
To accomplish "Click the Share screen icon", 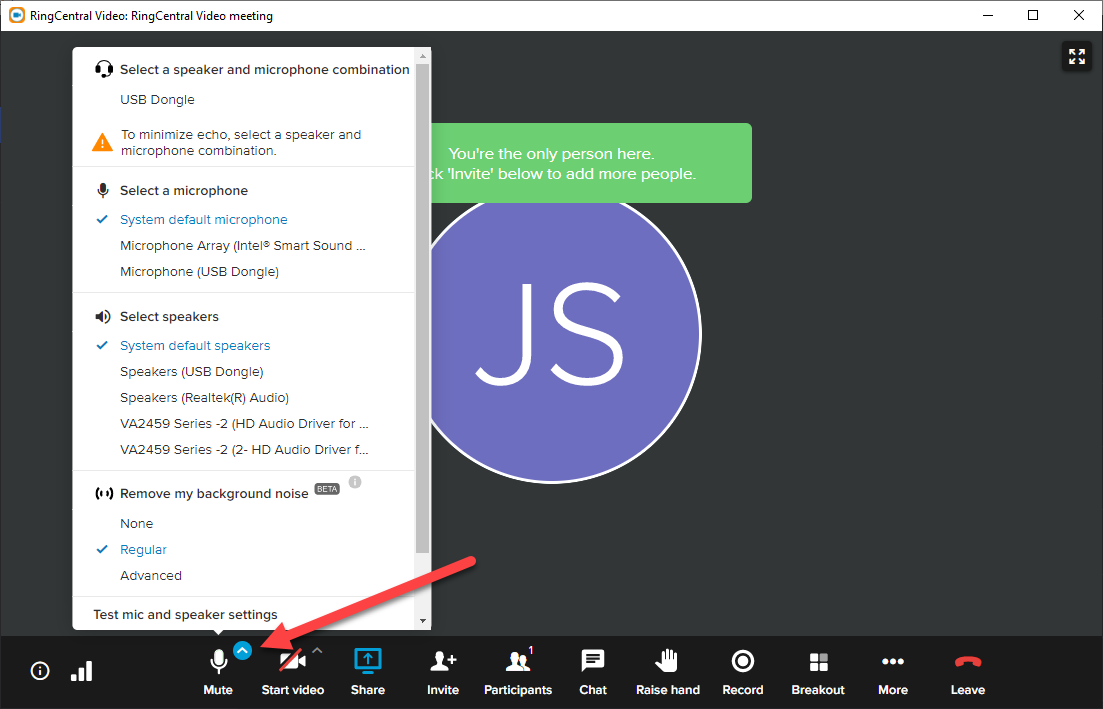I will point(367,661).
